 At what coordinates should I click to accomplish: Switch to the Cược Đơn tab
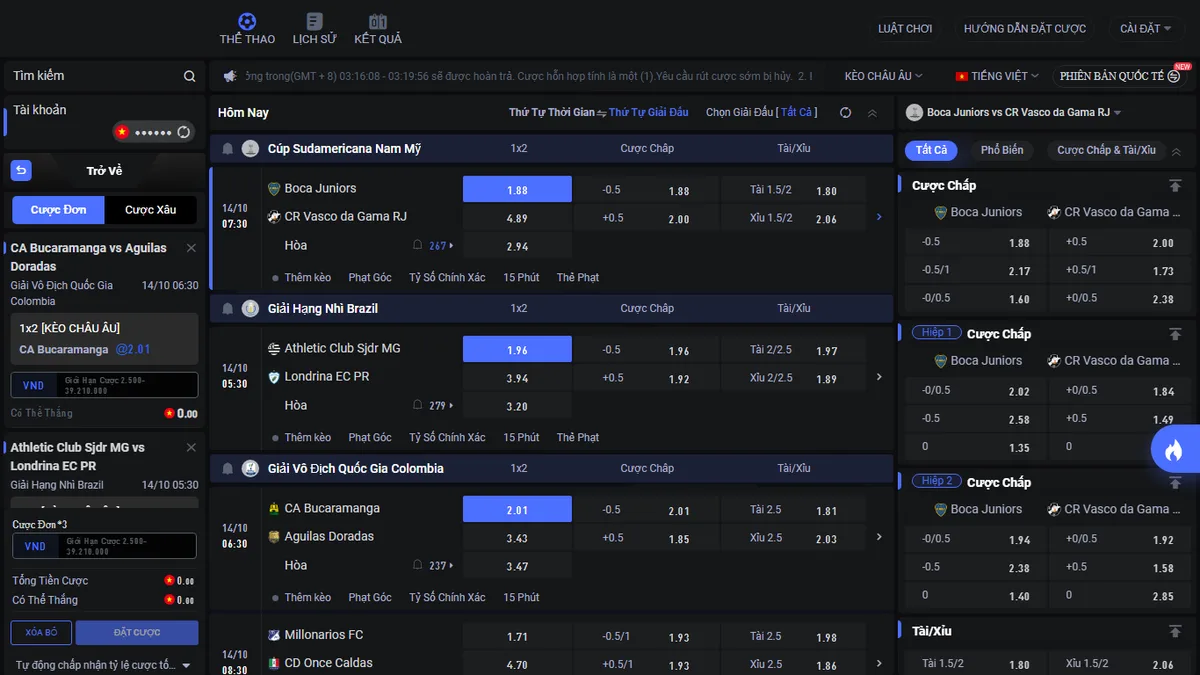pyautogui.click(x=59, y=210)
